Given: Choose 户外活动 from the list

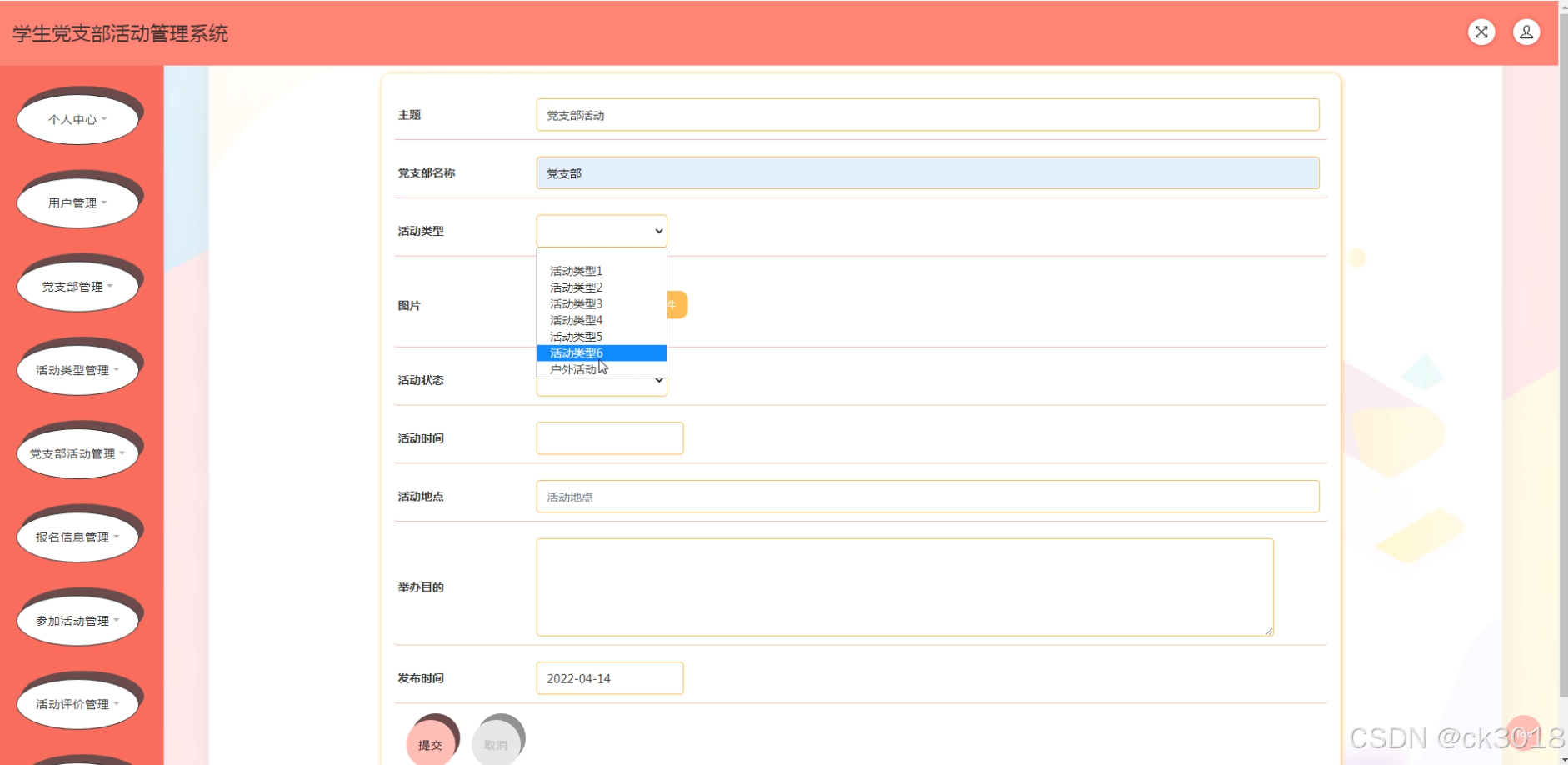Looking at the screenshot, I should coord(602,369).
